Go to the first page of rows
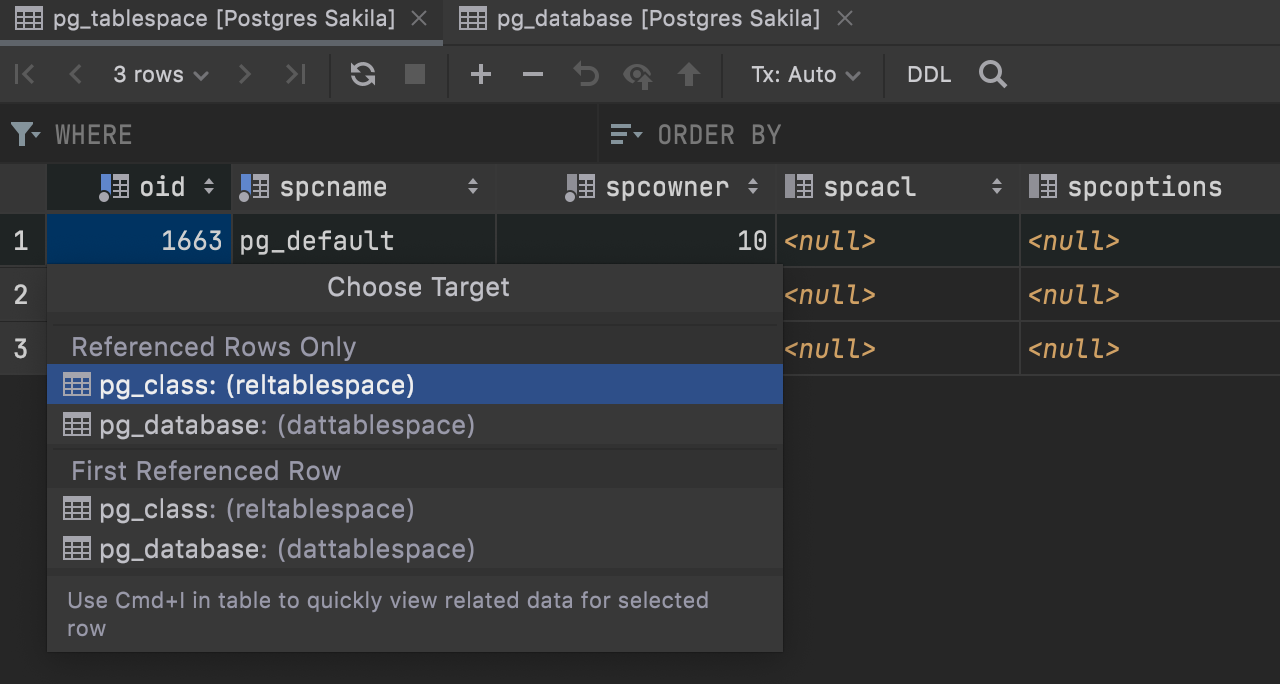1280x684 pixels. pyautogui.click(x=25, y=74)
